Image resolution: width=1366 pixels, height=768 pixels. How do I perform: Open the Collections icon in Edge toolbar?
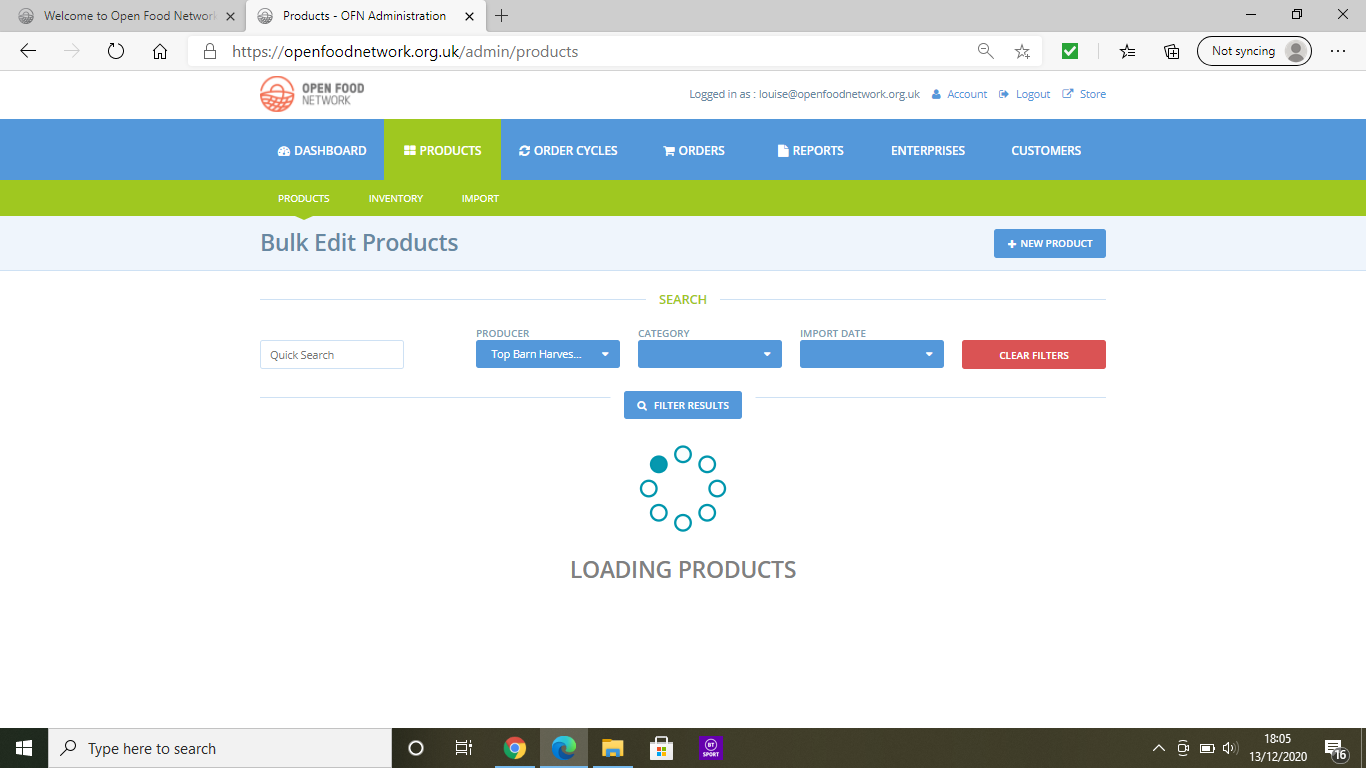pyautogui.click(x=1172, y=51)
